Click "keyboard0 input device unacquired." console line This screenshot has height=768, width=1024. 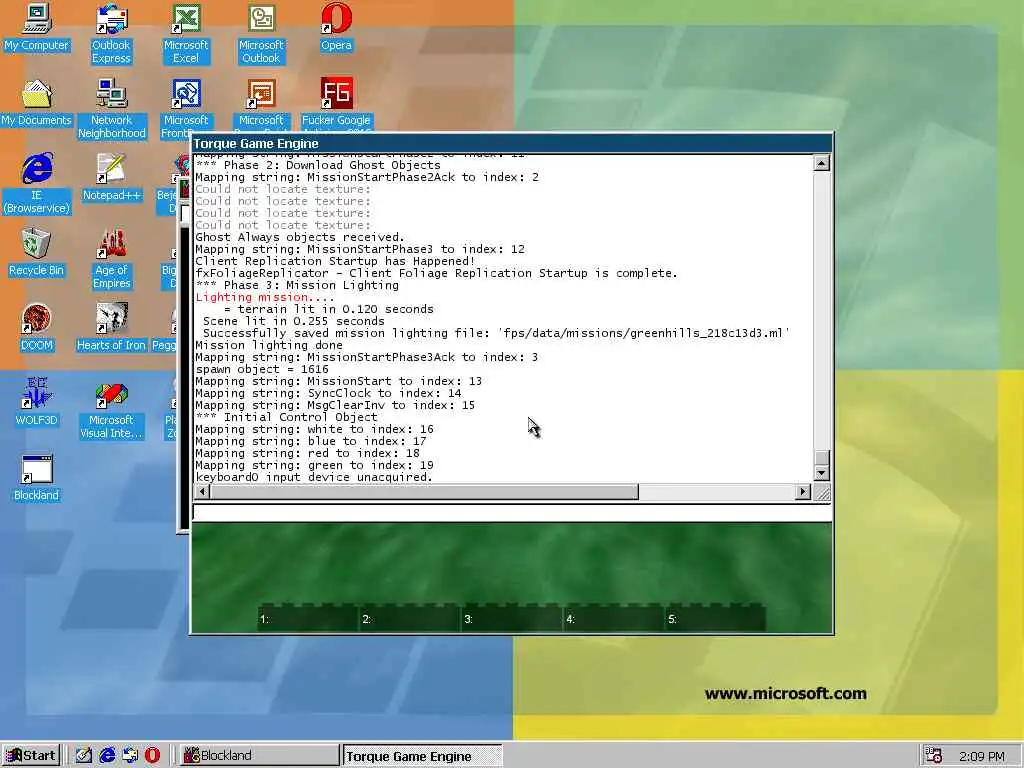tap(314, 477)
